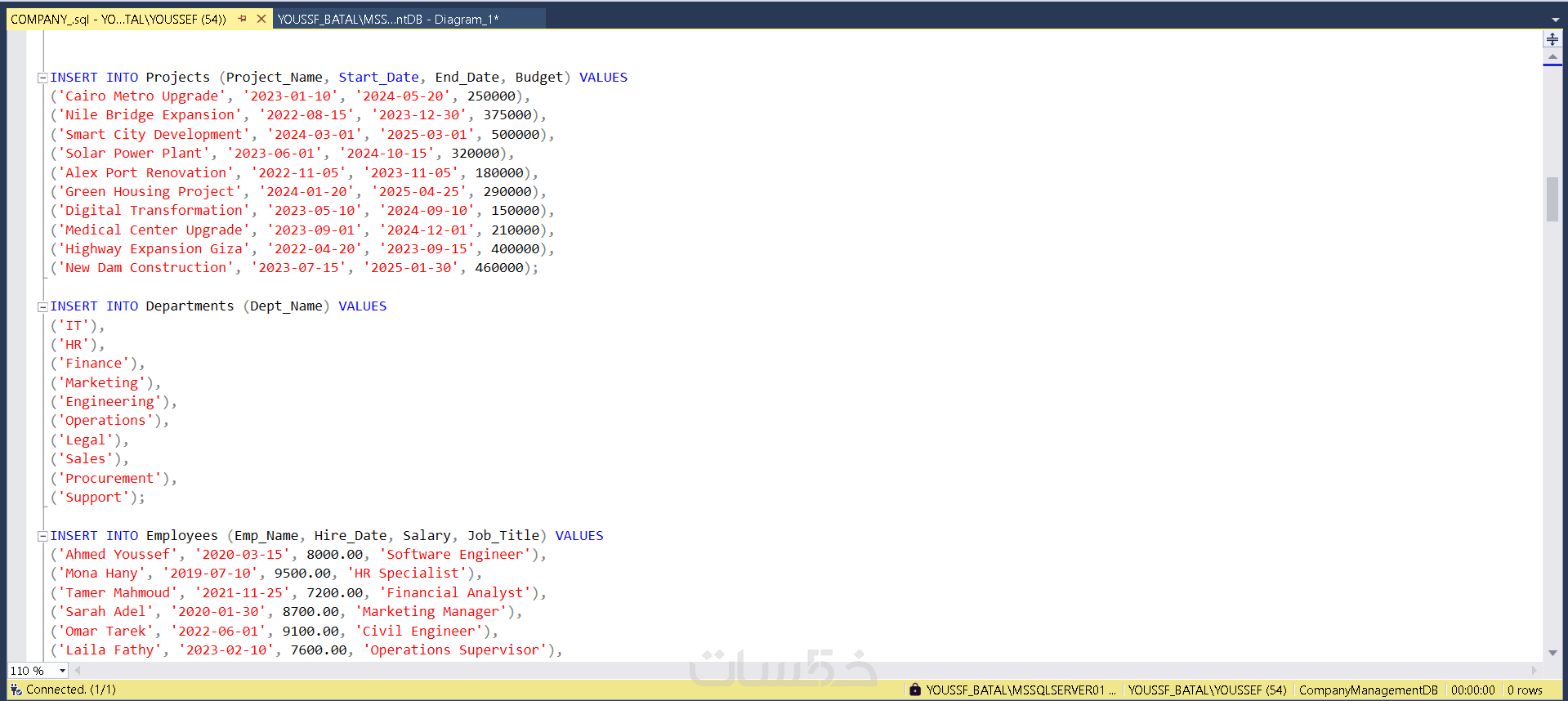
Task: Open the active documents list dropdown arrow
Action: (x=1555, y=20)
